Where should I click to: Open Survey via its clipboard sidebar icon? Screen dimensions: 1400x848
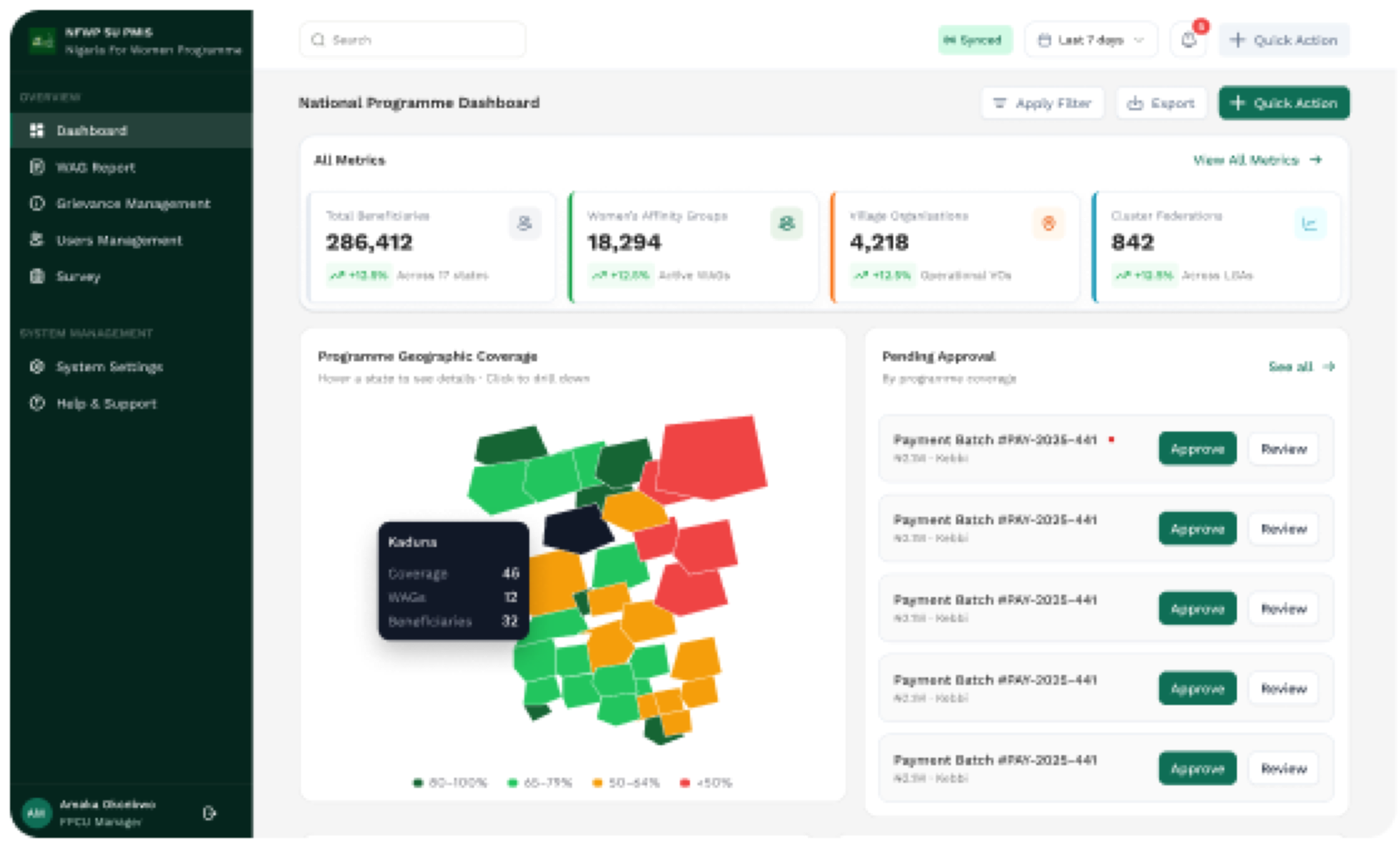[37, 276]
